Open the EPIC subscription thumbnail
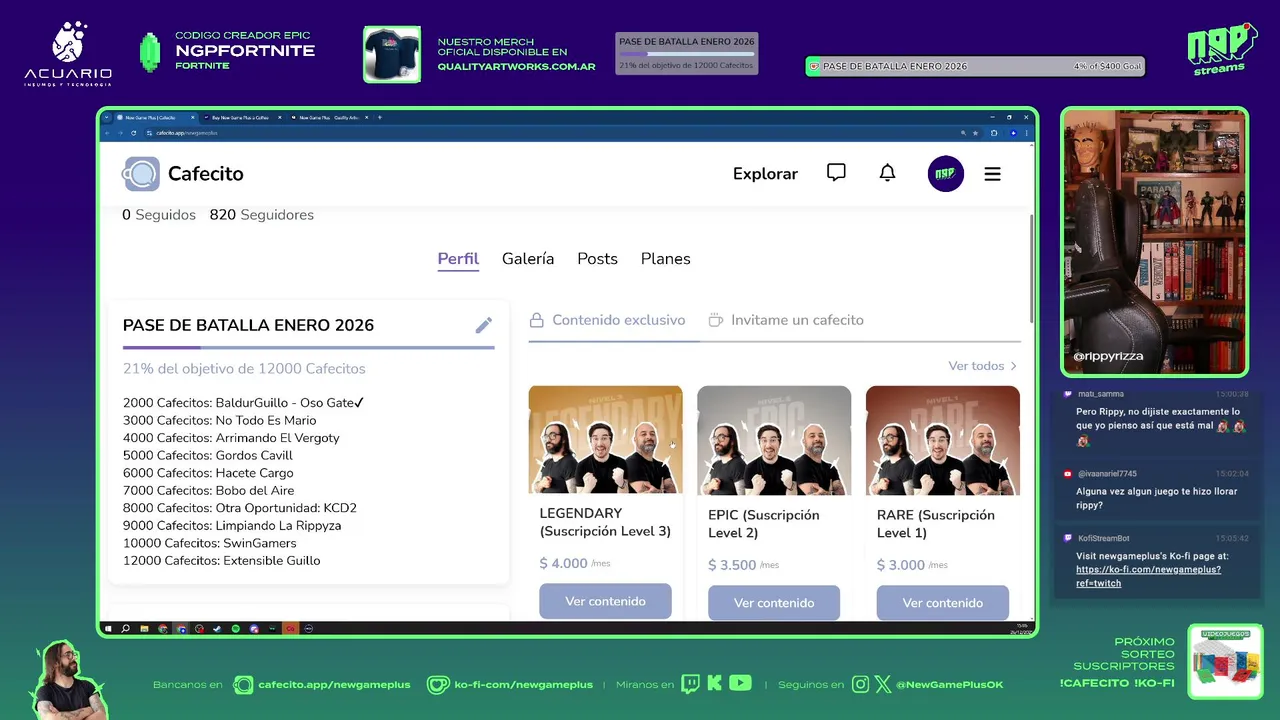This screenshot has height=720, width=1280. tap(774, 440)
